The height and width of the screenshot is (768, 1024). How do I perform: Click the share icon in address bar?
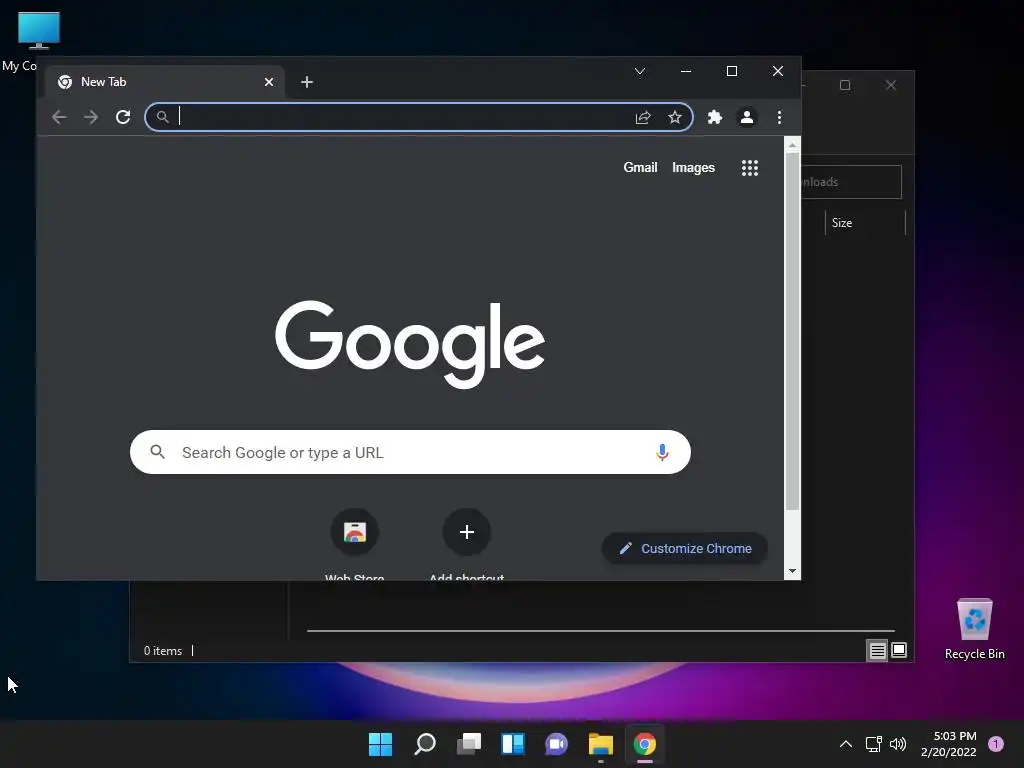coord(643,118)
